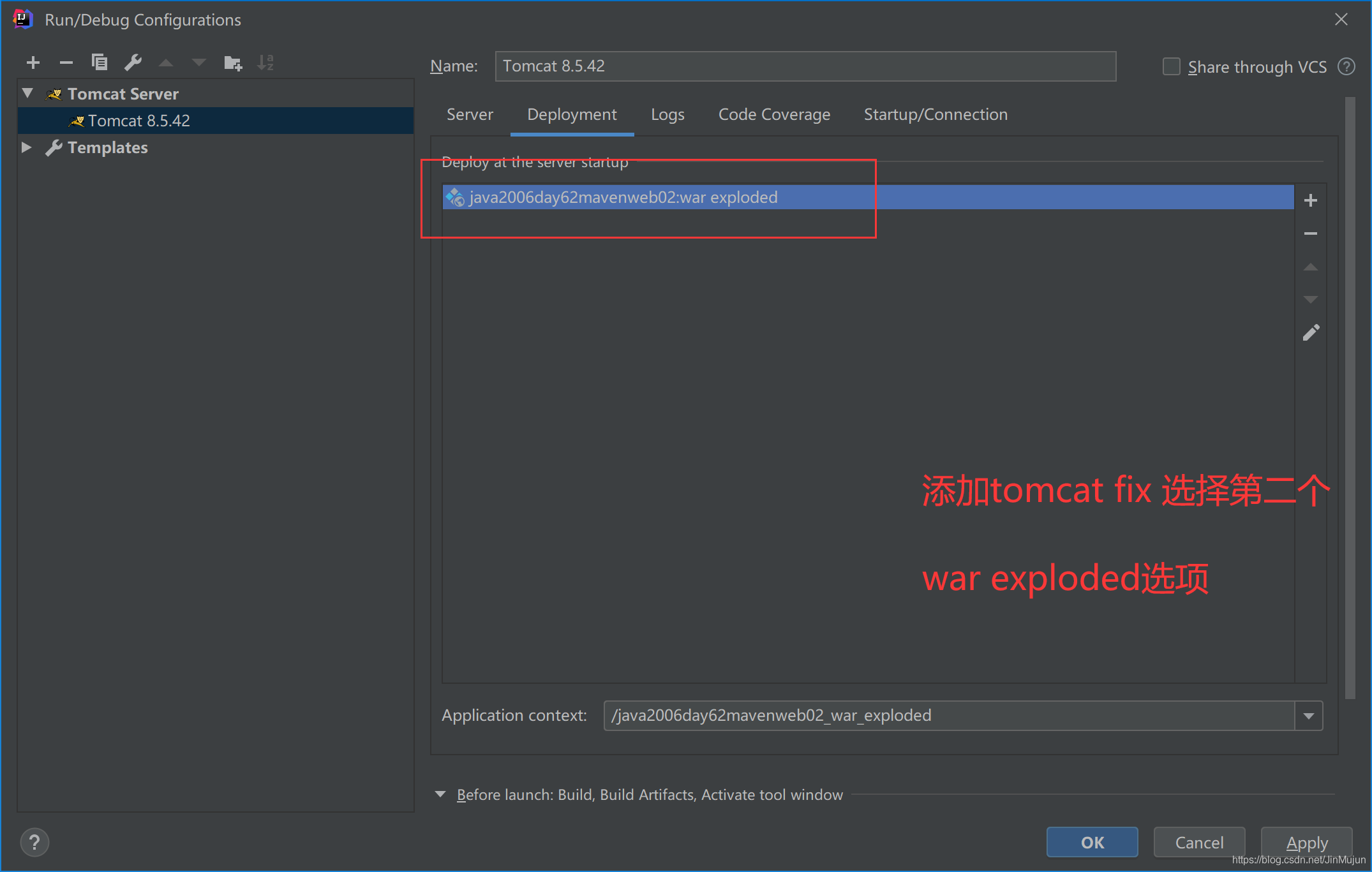Screen dimensions: 1372x872
Task: Switch to the Server tab
Action: tap(470, 115)
